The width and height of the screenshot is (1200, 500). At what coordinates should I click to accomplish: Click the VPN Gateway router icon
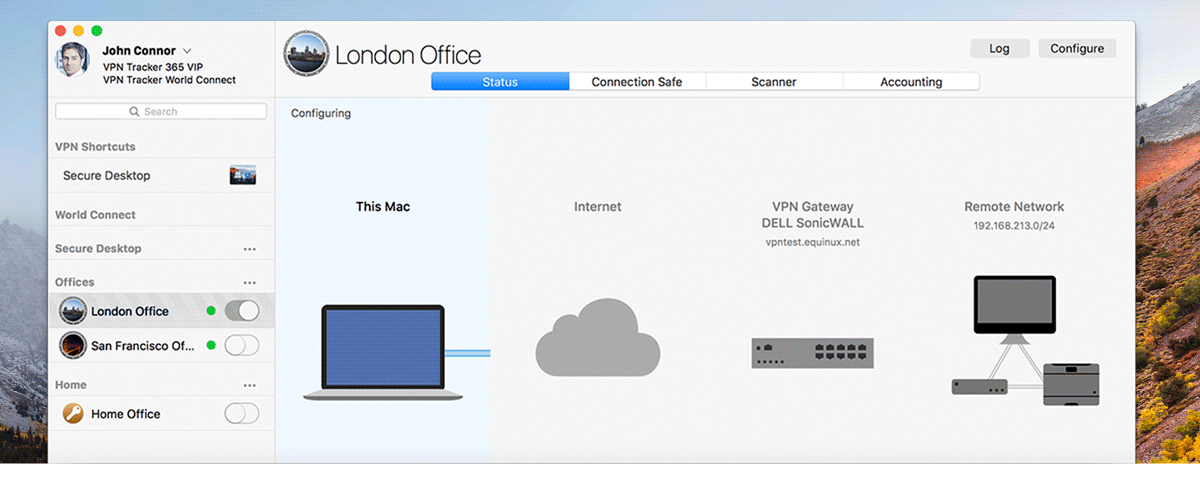coord(812,353)
